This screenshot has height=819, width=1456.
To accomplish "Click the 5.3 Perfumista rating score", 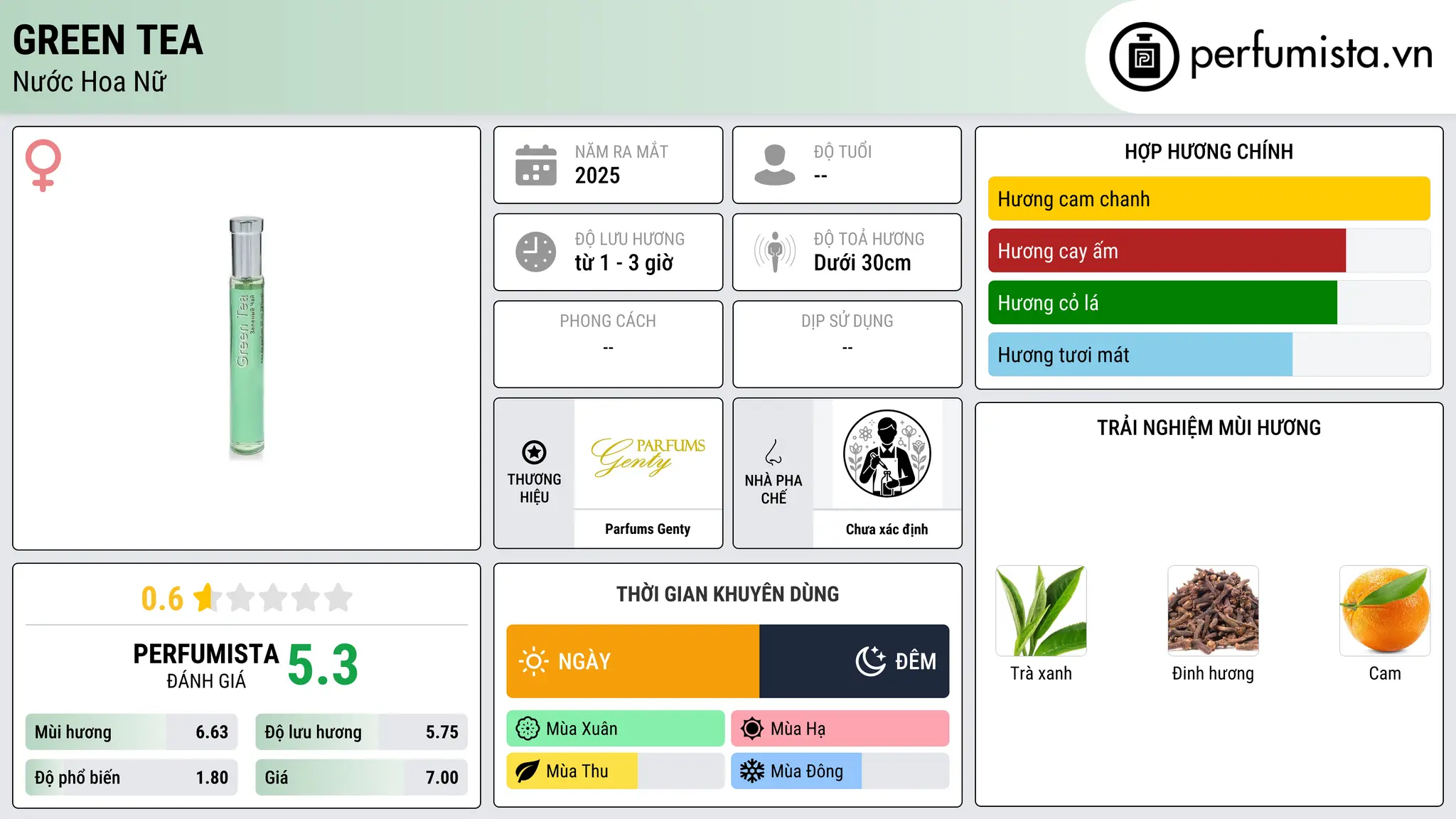I will click(x=323, y=665).
